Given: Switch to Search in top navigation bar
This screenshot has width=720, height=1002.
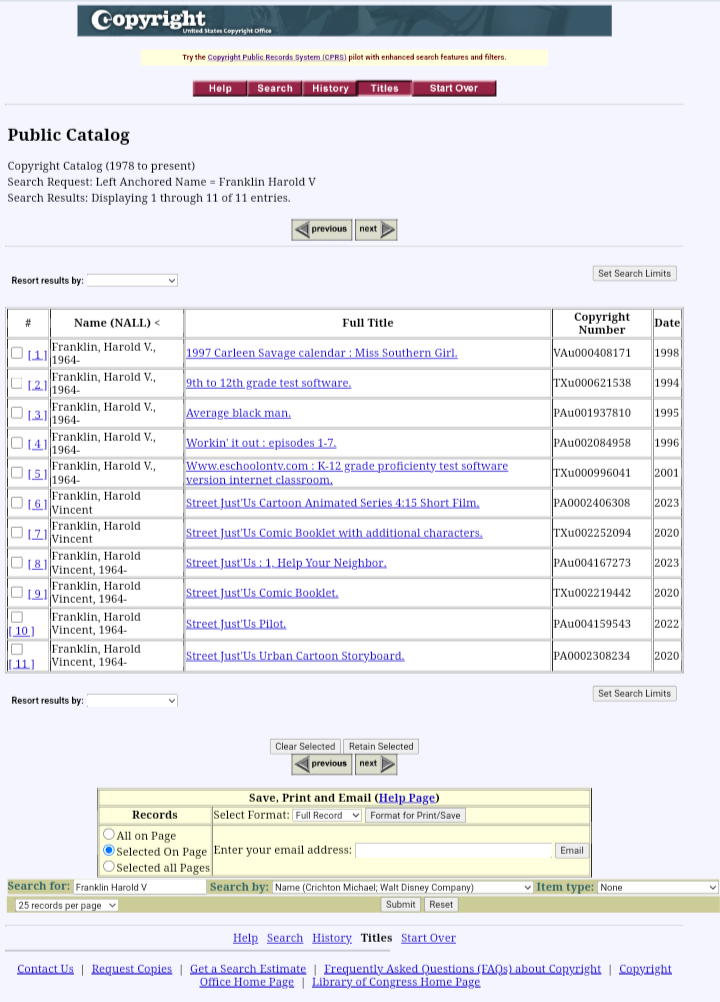Looking at the screenshot, I should (x=275, y=89).
